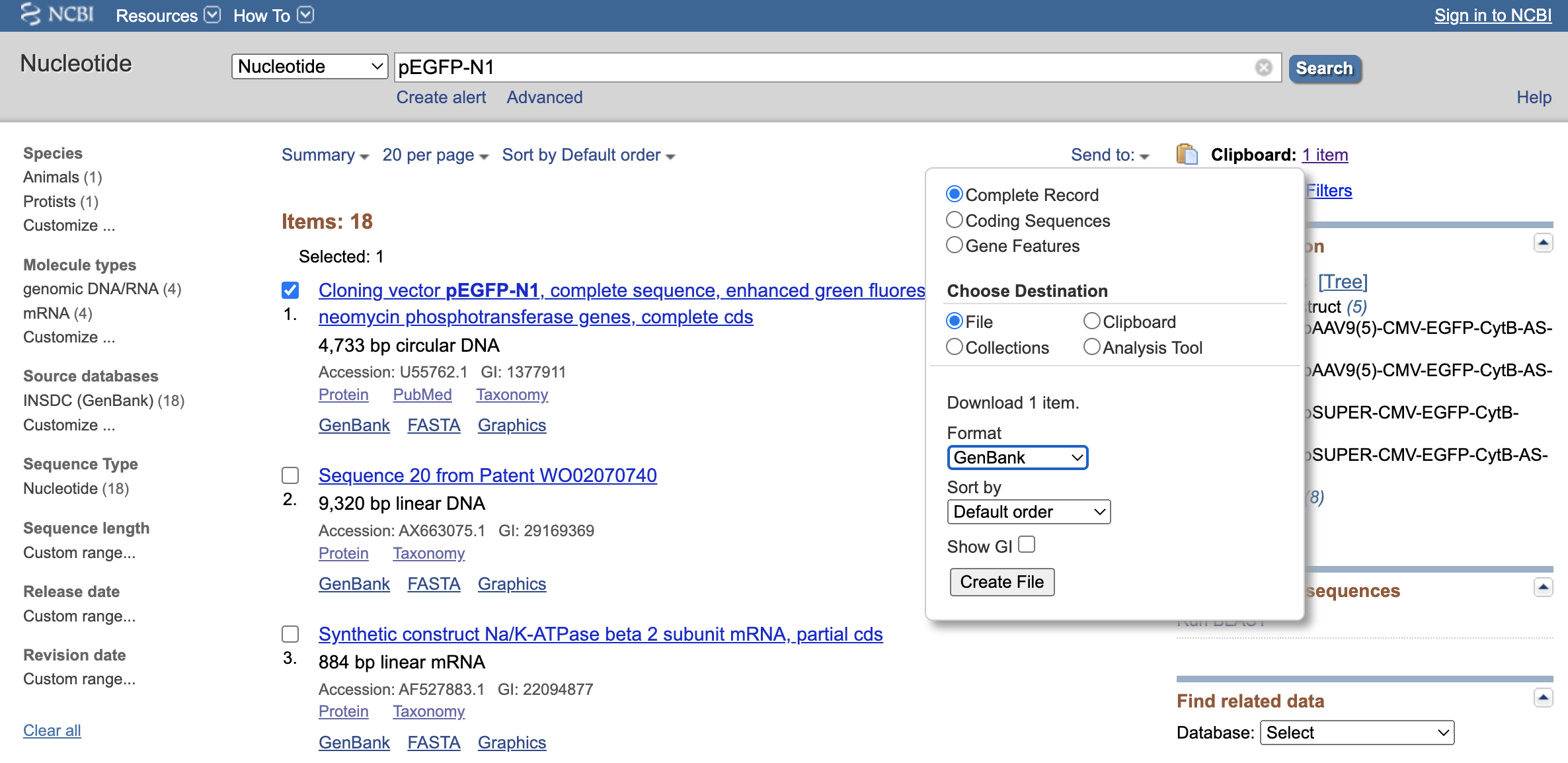
Task: Enable the Show GI checkbox
Action: [1027, 543]
